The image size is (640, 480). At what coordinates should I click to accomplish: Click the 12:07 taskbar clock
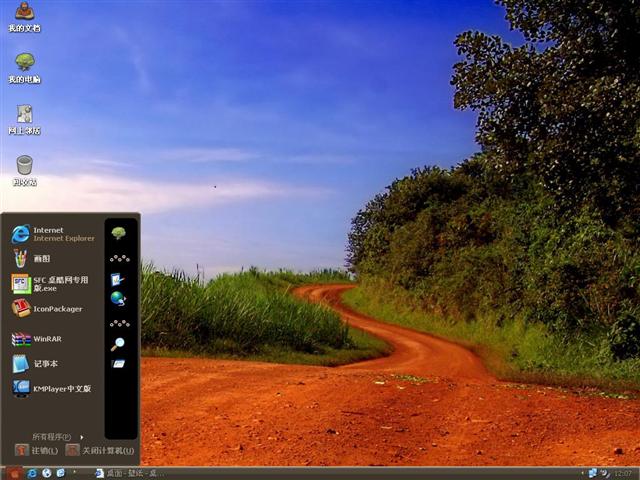(623, 473)
